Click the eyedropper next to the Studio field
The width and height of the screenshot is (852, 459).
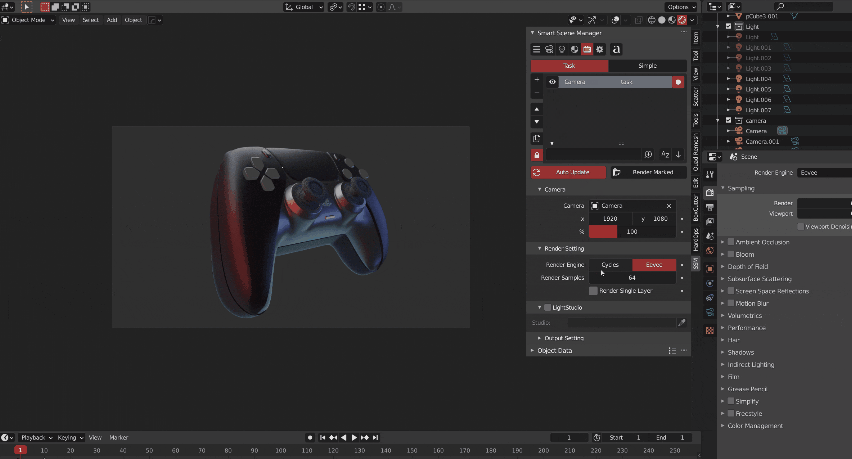click(681, 323)
